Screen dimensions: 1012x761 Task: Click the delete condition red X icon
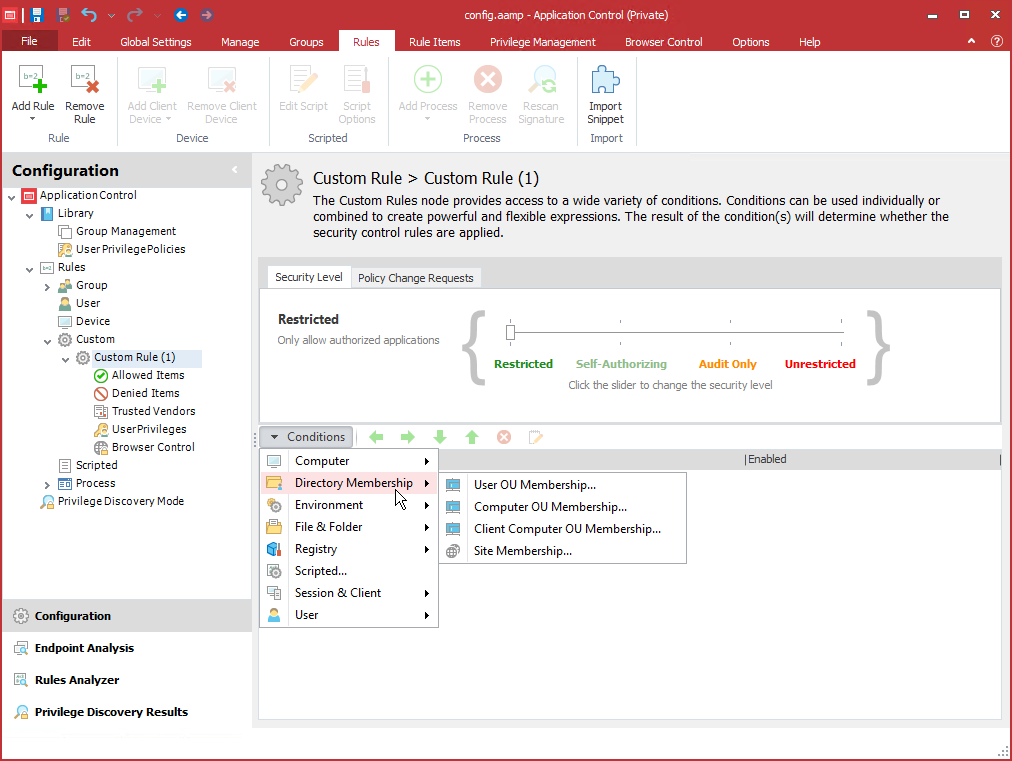click(504, 438)
